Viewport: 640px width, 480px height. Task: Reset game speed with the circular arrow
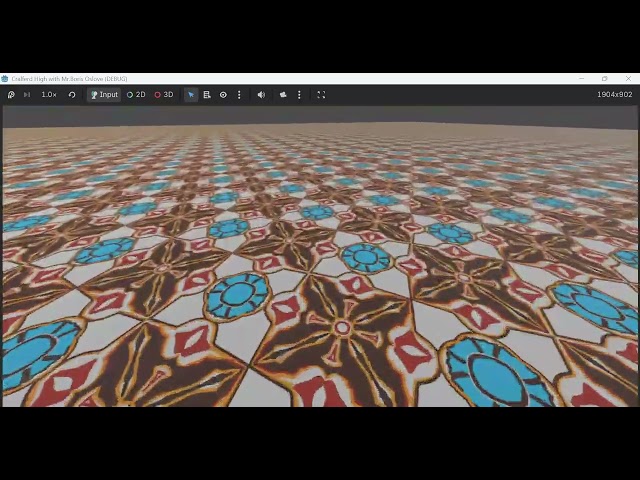click(72, 95)
